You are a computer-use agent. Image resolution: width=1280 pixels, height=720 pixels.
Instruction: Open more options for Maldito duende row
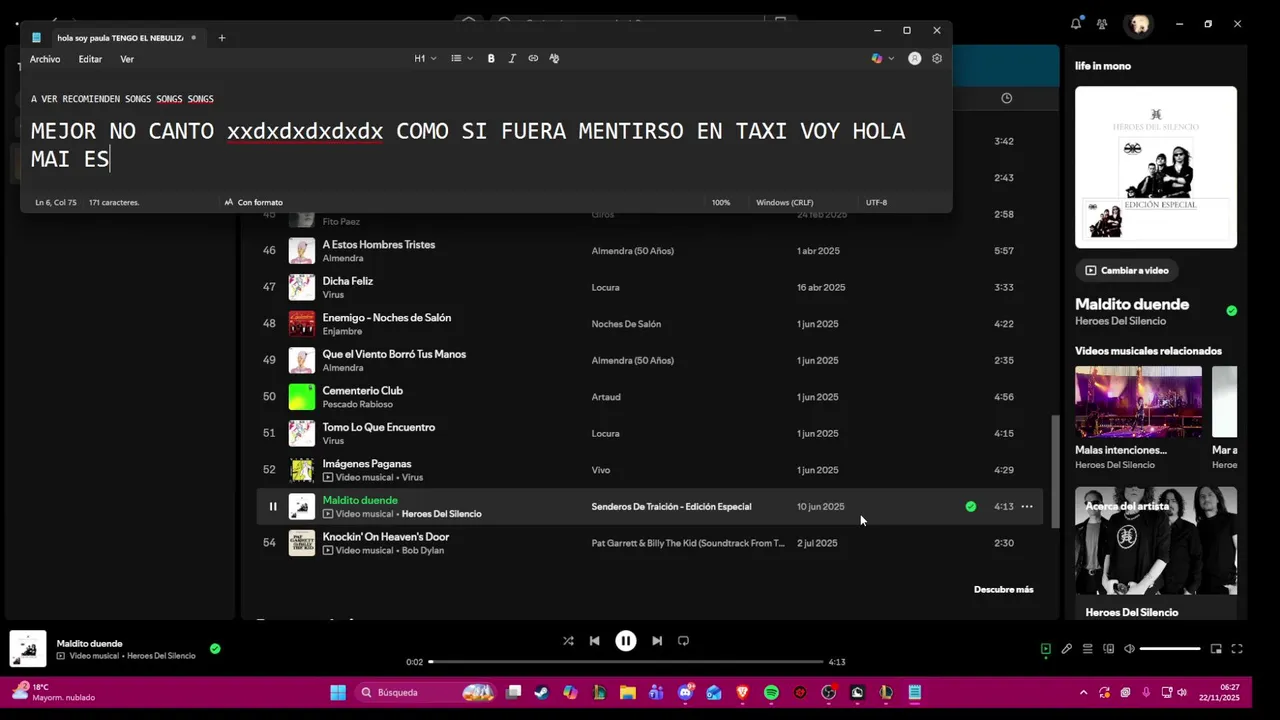[1026, 507]
